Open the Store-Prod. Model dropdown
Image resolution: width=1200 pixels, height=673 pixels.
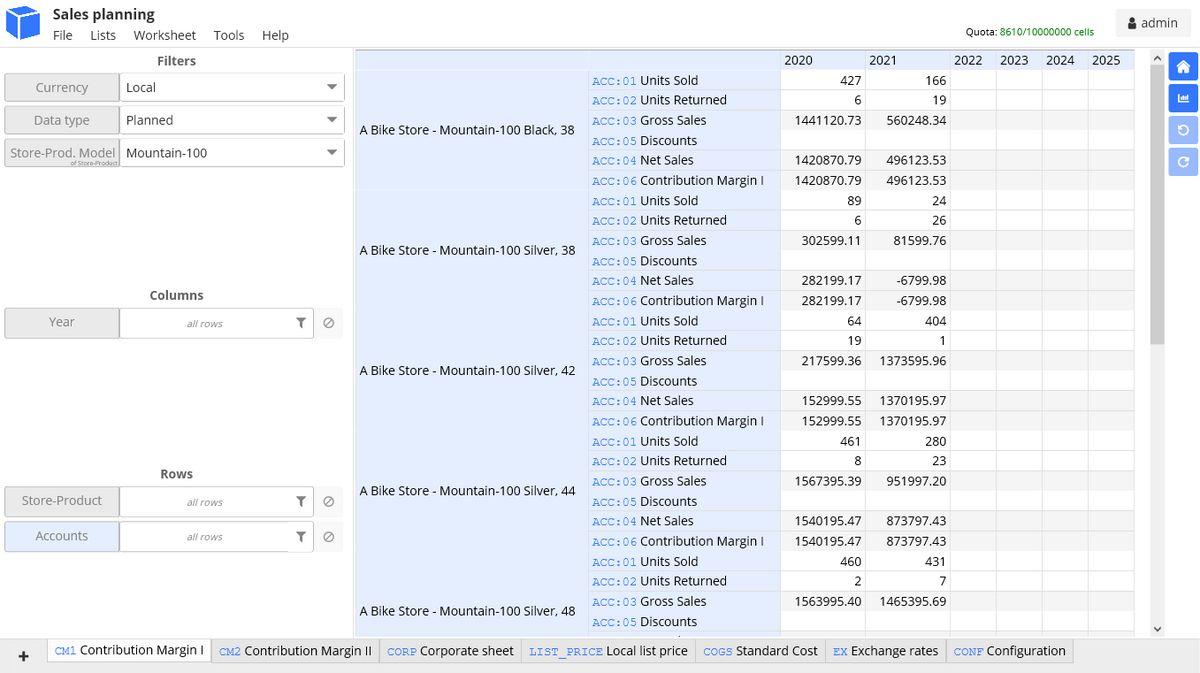232,153
